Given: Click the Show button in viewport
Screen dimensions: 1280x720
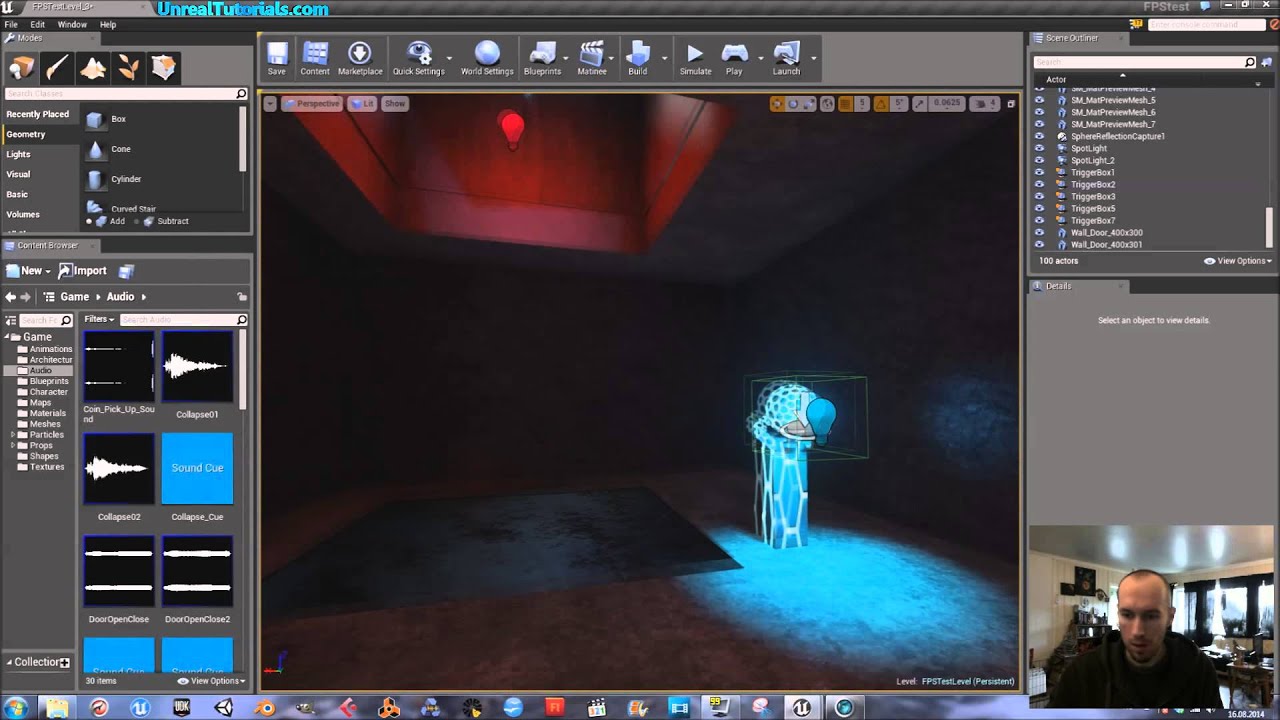Looking at the screenshot, I should click(395, 104).
